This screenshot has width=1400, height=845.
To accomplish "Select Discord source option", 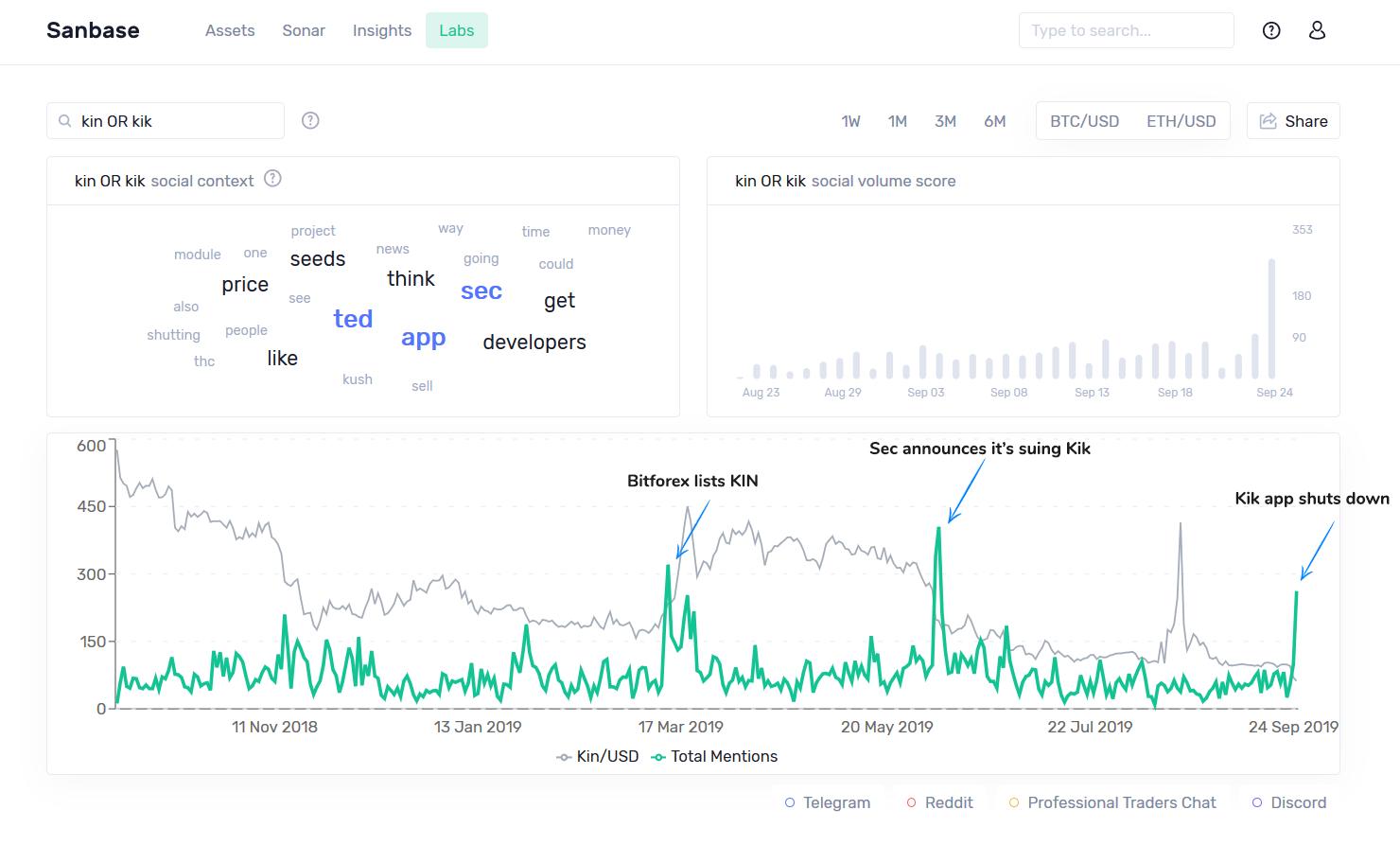I will coord(1289,802).
